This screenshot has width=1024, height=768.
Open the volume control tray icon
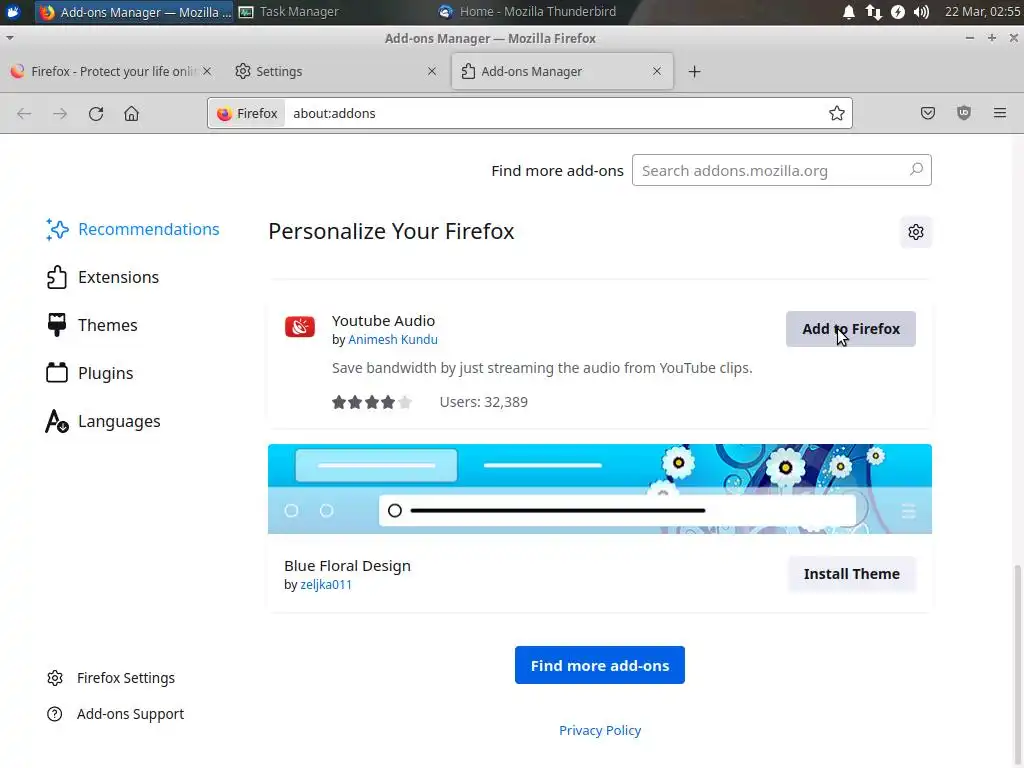(x=921, y=12)
